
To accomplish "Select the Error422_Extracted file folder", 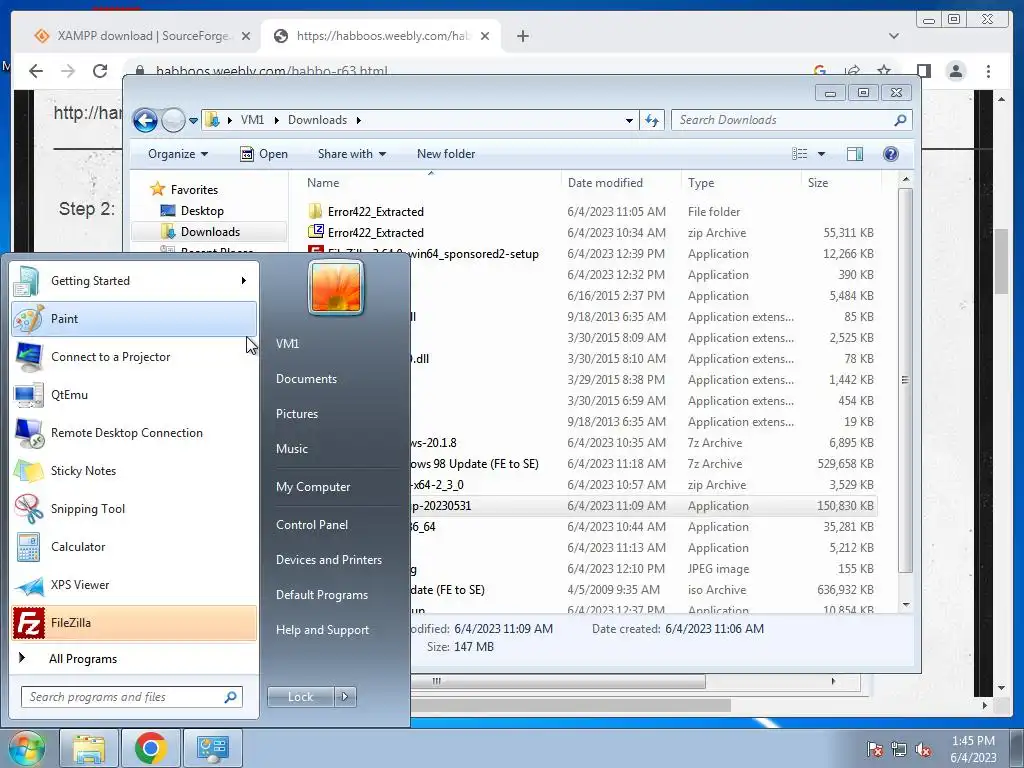I will 376,212.
